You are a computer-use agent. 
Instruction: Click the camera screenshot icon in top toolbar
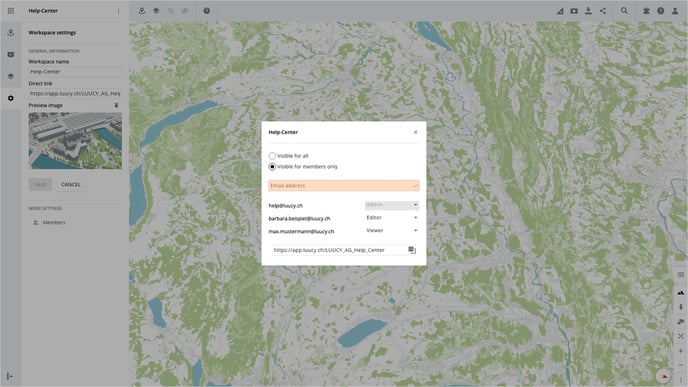tap(574, 11)
